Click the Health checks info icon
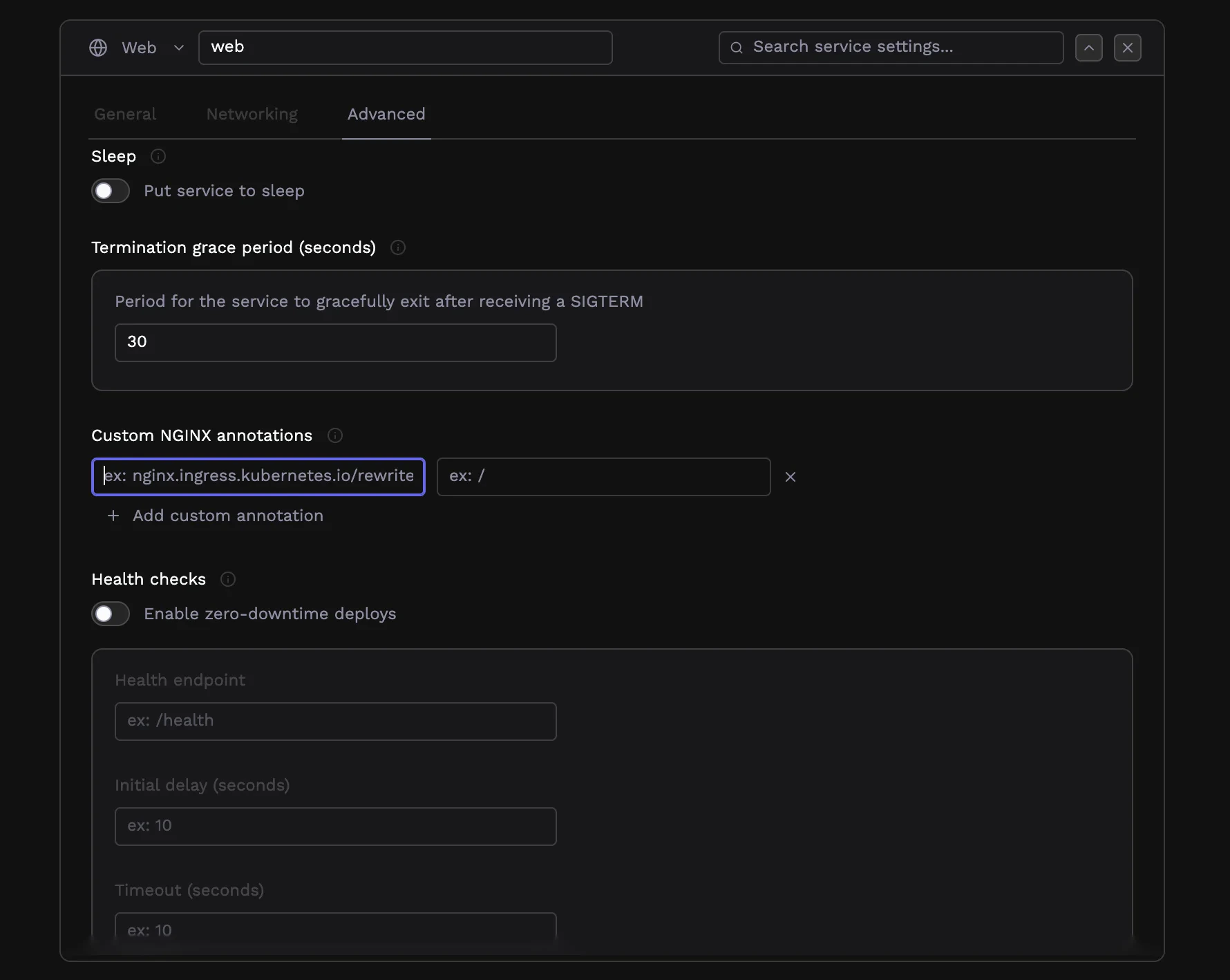 [x=227, y=579]
